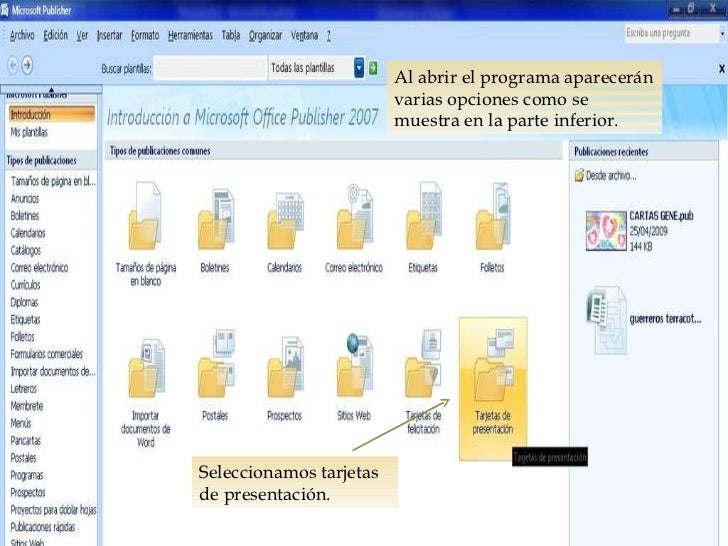
Task: Select Folletos in the sidebar list
Action: click(x=23, y=337)
